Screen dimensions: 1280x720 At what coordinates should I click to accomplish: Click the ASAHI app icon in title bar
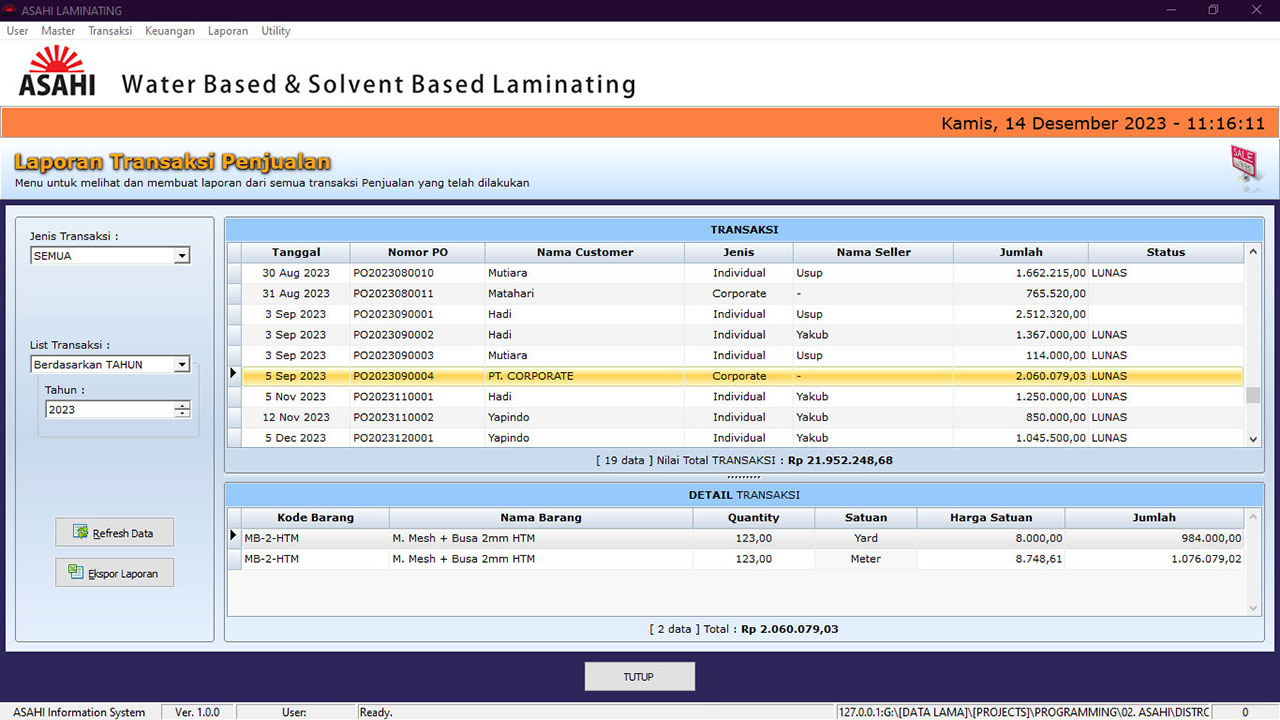[x=10, y=10]
